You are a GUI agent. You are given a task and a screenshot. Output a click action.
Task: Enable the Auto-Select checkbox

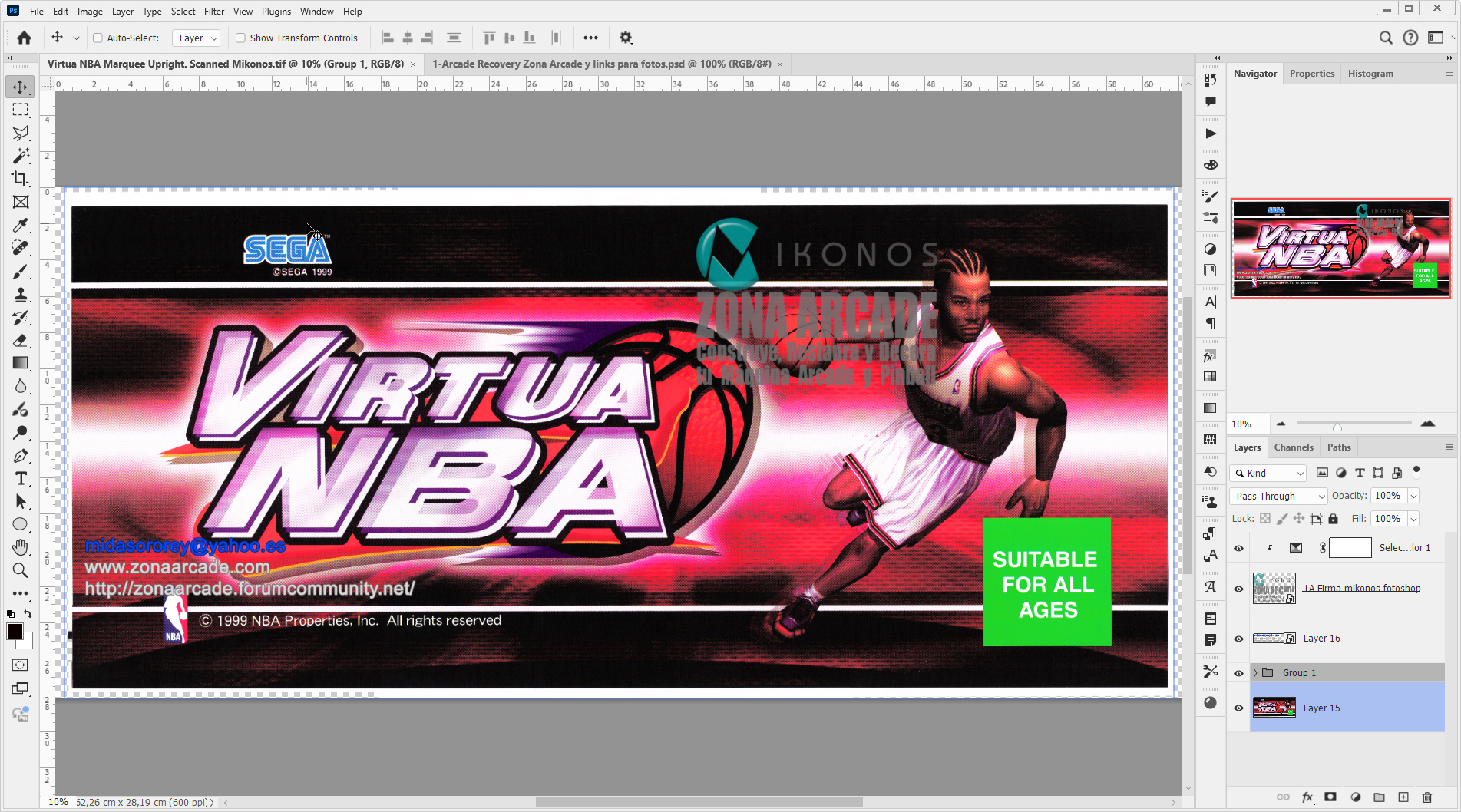pos(98,37)
